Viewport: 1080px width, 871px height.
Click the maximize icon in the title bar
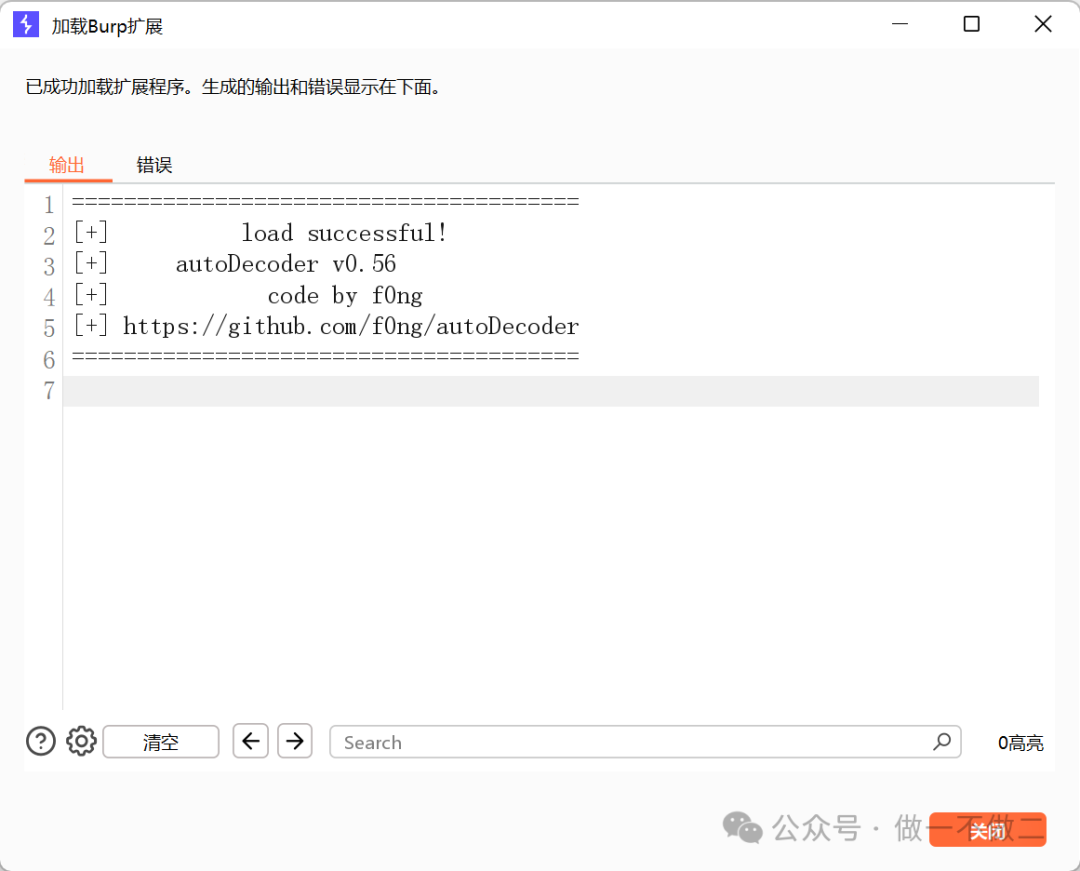[x=971, y=24]
